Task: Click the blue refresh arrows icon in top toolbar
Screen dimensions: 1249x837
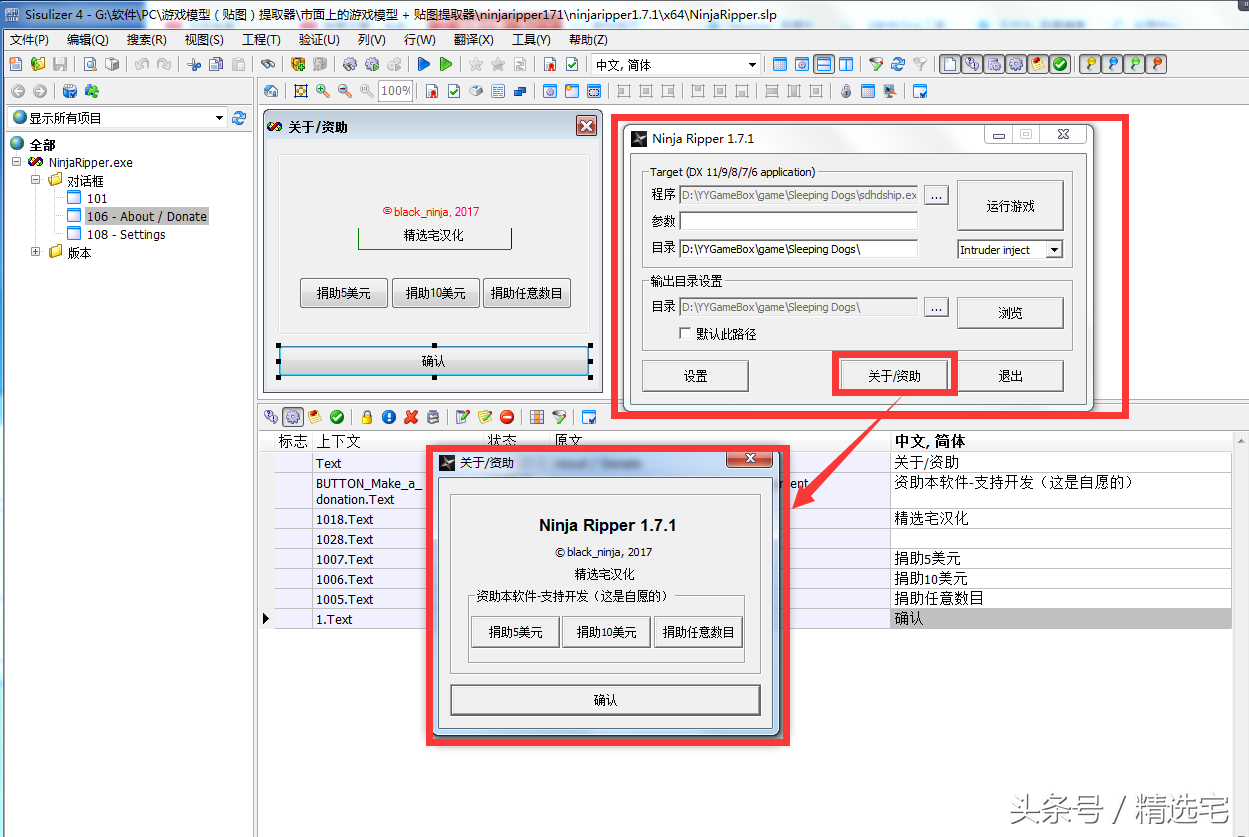Action: coord(898,64)
